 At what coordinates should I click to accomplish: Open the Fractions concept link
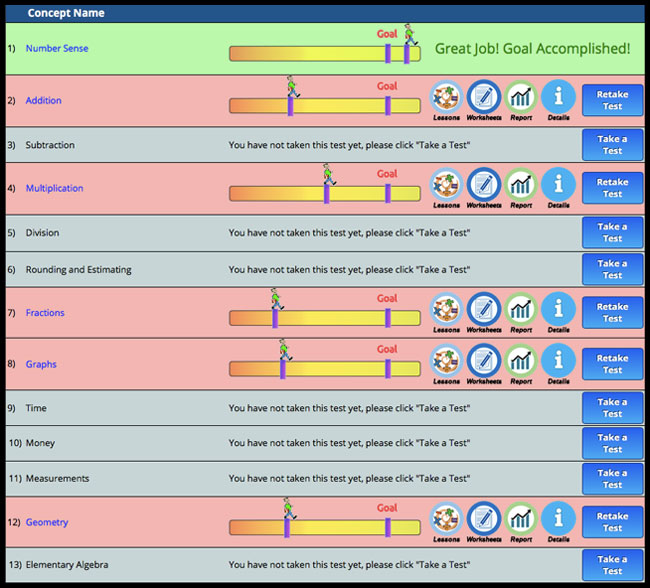tap(45, 313)
